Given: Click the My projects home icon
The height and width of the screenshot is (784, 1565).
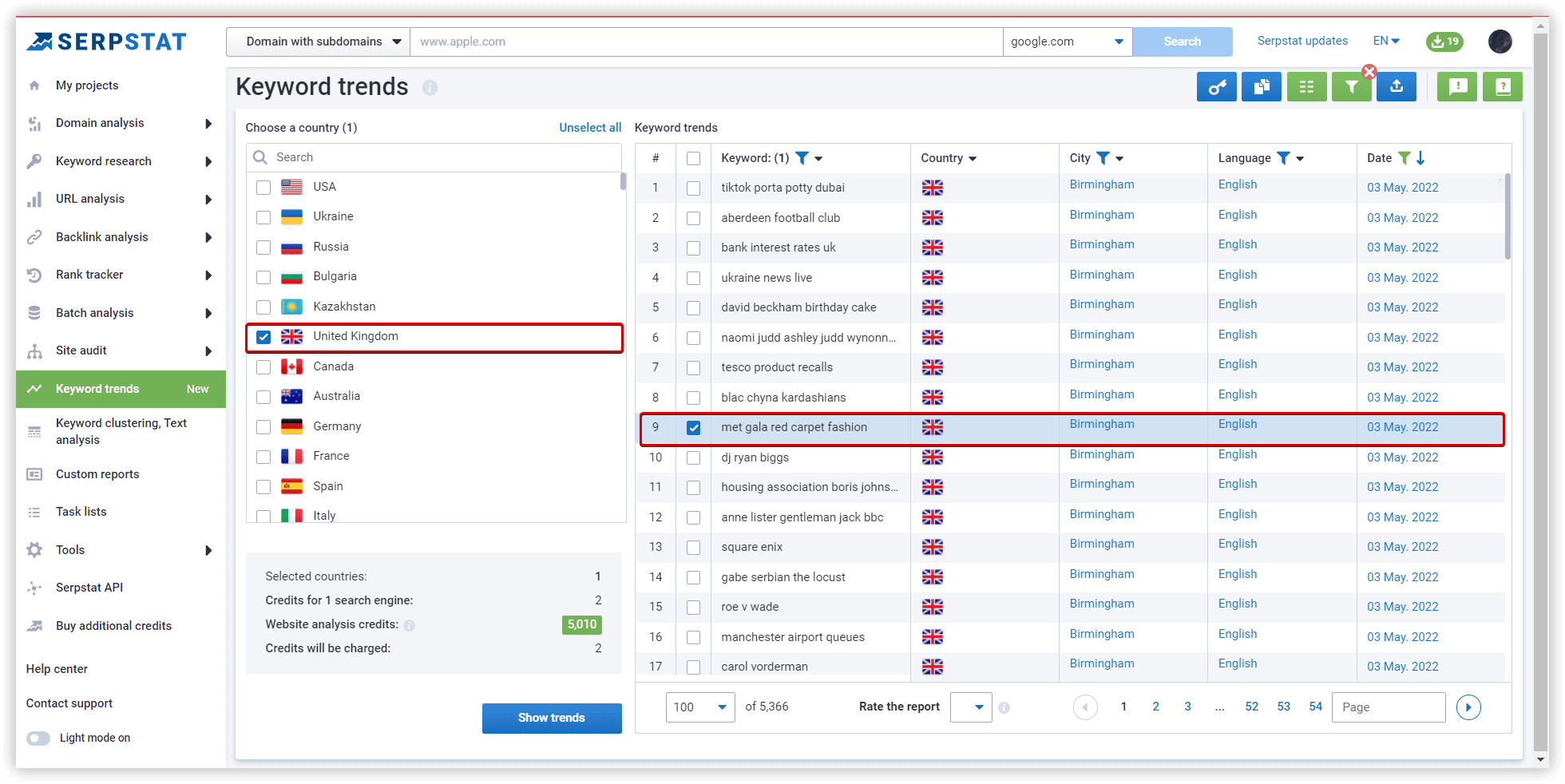Looking at the screenshot, I should pos(34,85).
